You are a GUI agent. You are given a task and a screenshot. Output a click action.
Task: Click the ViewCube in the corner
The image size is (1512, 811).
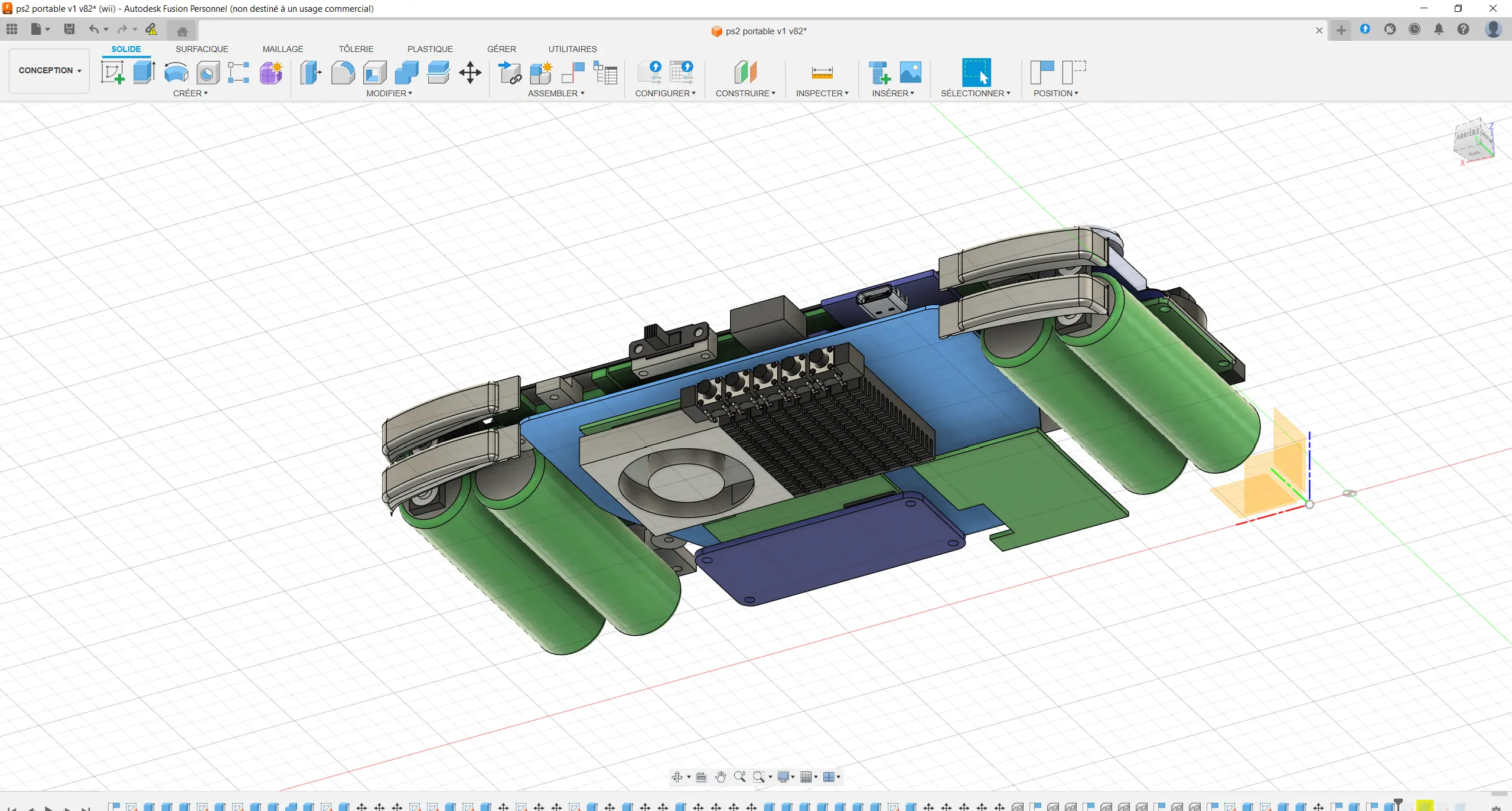(x=1473, y=142)
